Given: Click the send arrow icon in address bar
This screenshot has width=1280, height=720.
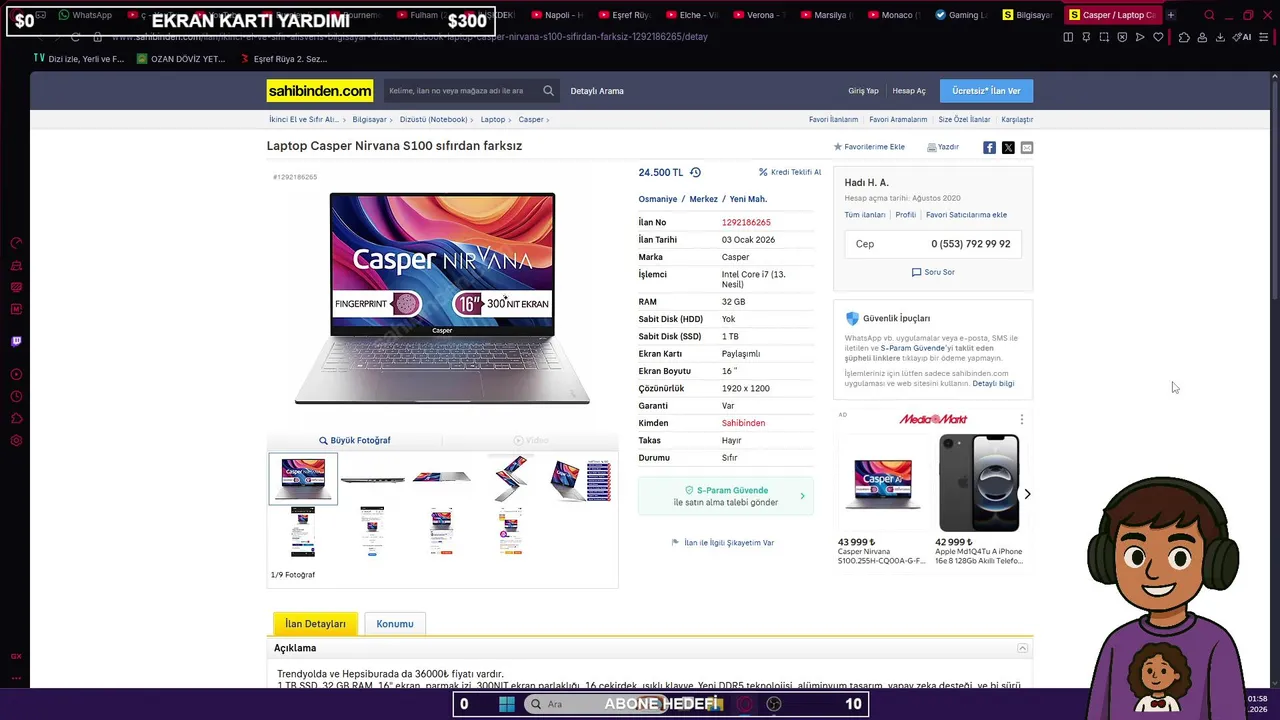Looking at the screenshot, I should pos(1140,37).
